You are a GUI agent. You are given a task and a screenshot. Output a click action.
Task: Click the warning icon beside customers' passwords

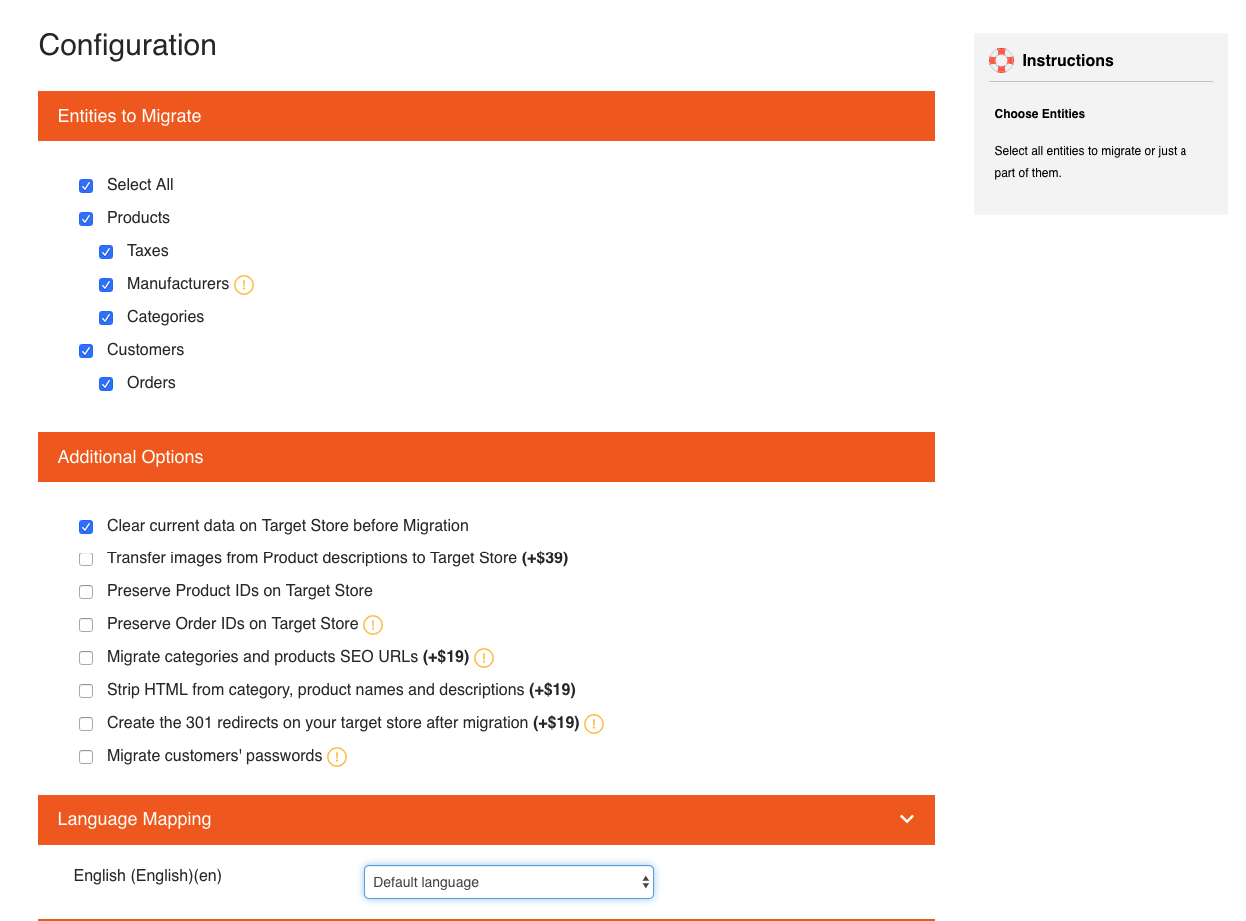tap(337, 757)
